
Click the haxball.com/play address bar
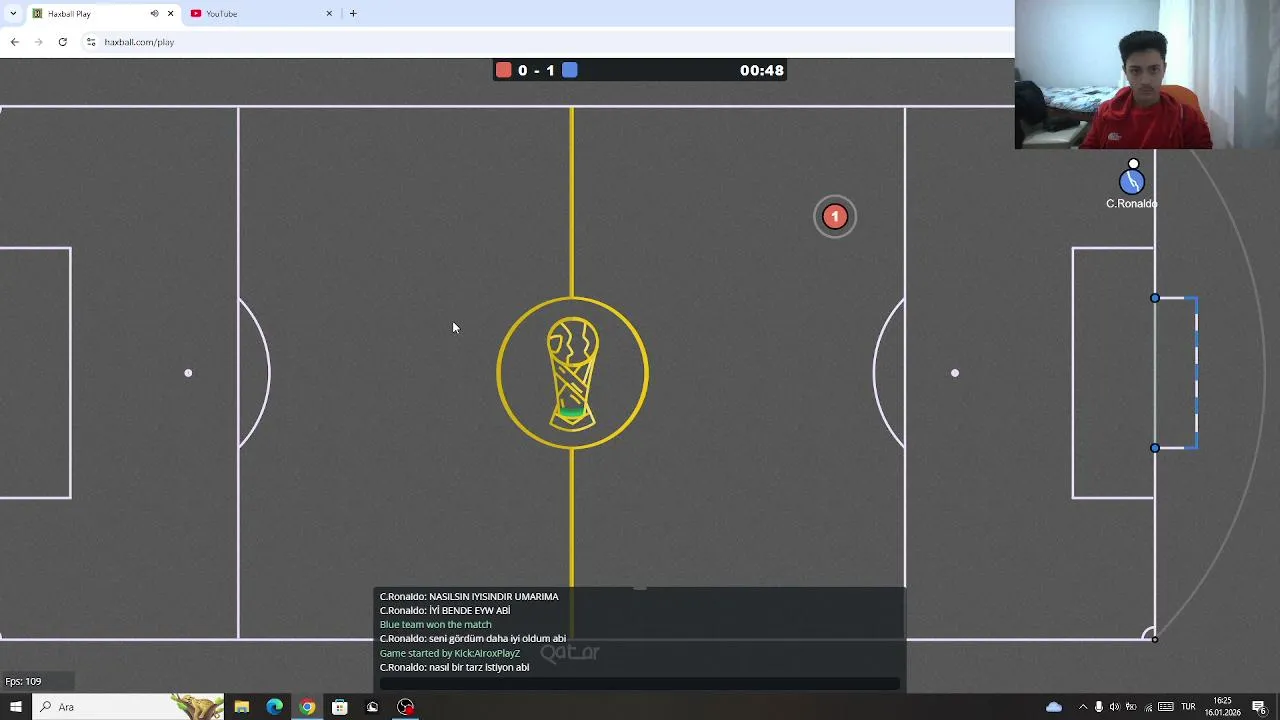139,42
